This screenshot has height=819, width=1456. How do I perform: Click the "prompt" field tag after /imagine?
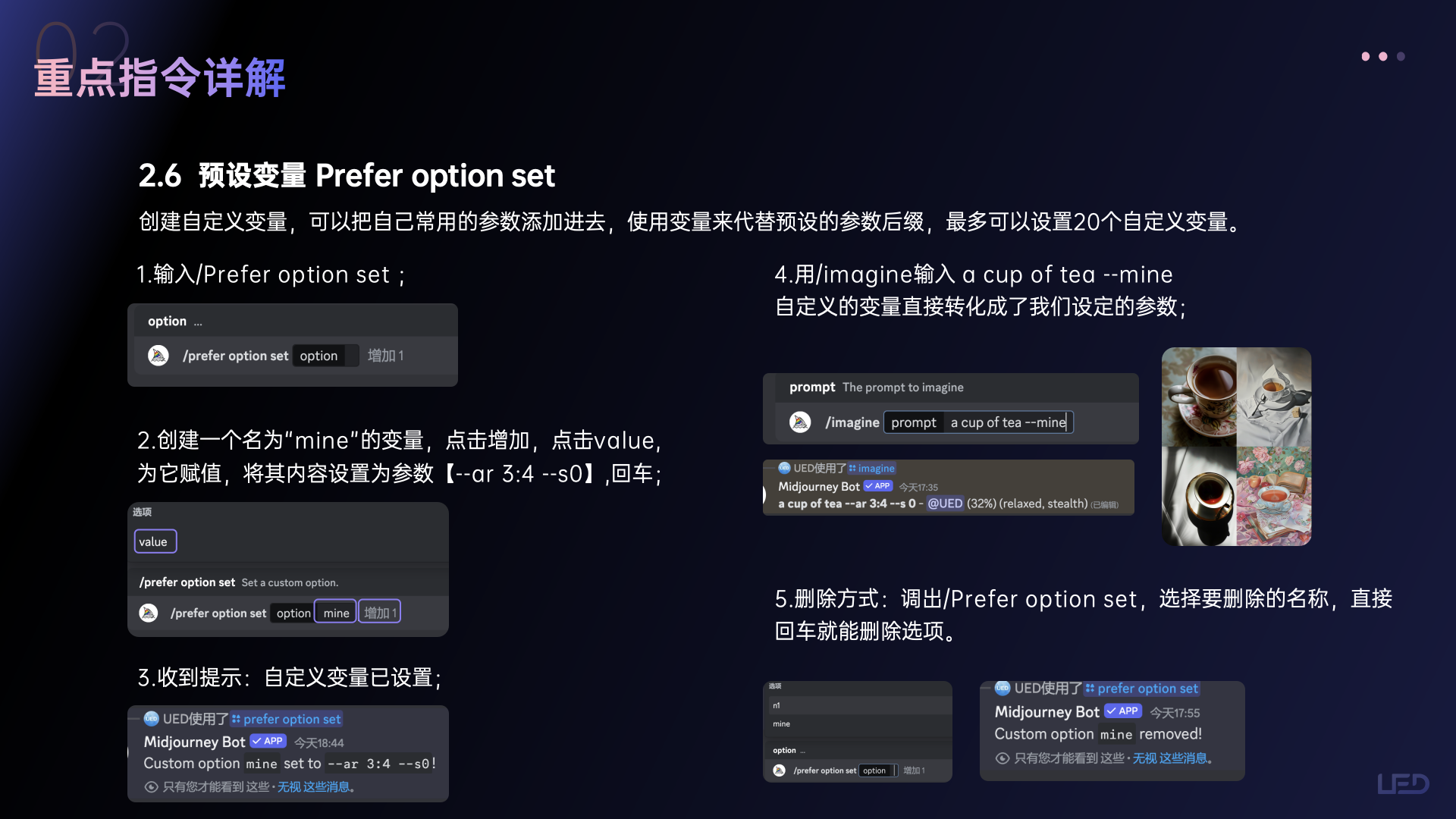[x=913, y=422]
